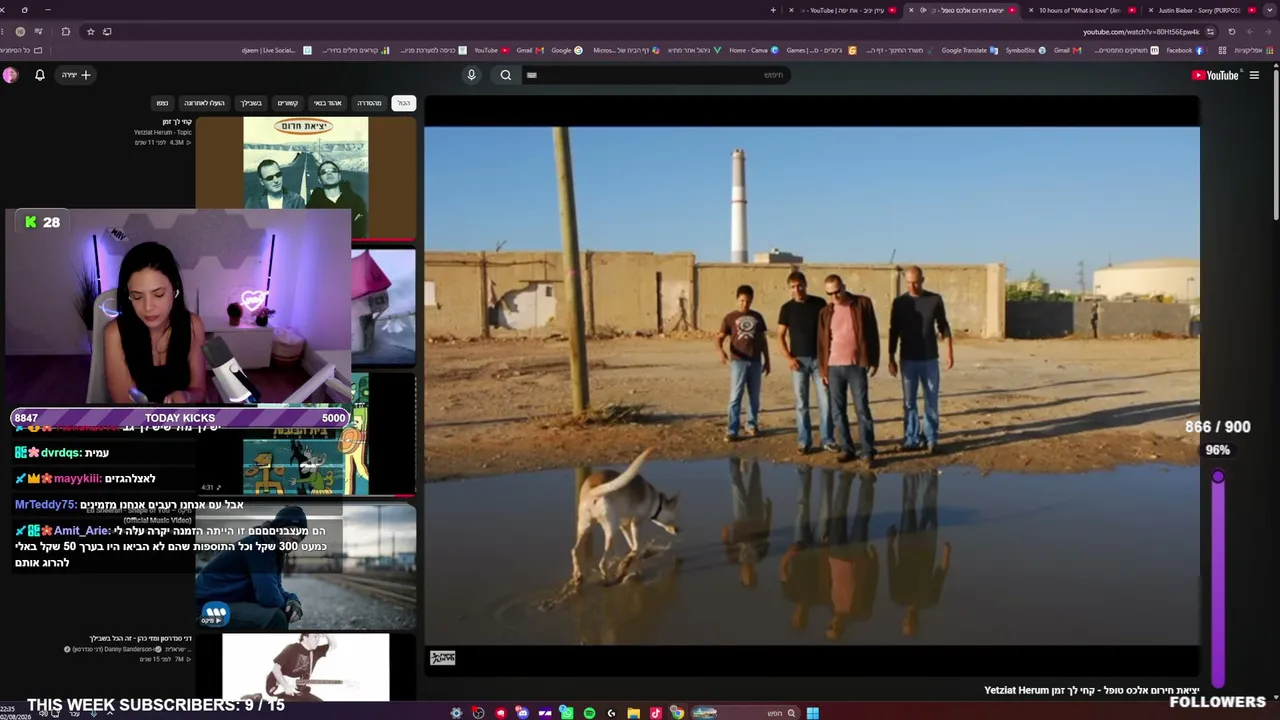Image resolution: width=1280 pixels, height=720 pixels.
Task: Open the Yetziat Herum album art thumbnail
Action: [x=305, y=179]
